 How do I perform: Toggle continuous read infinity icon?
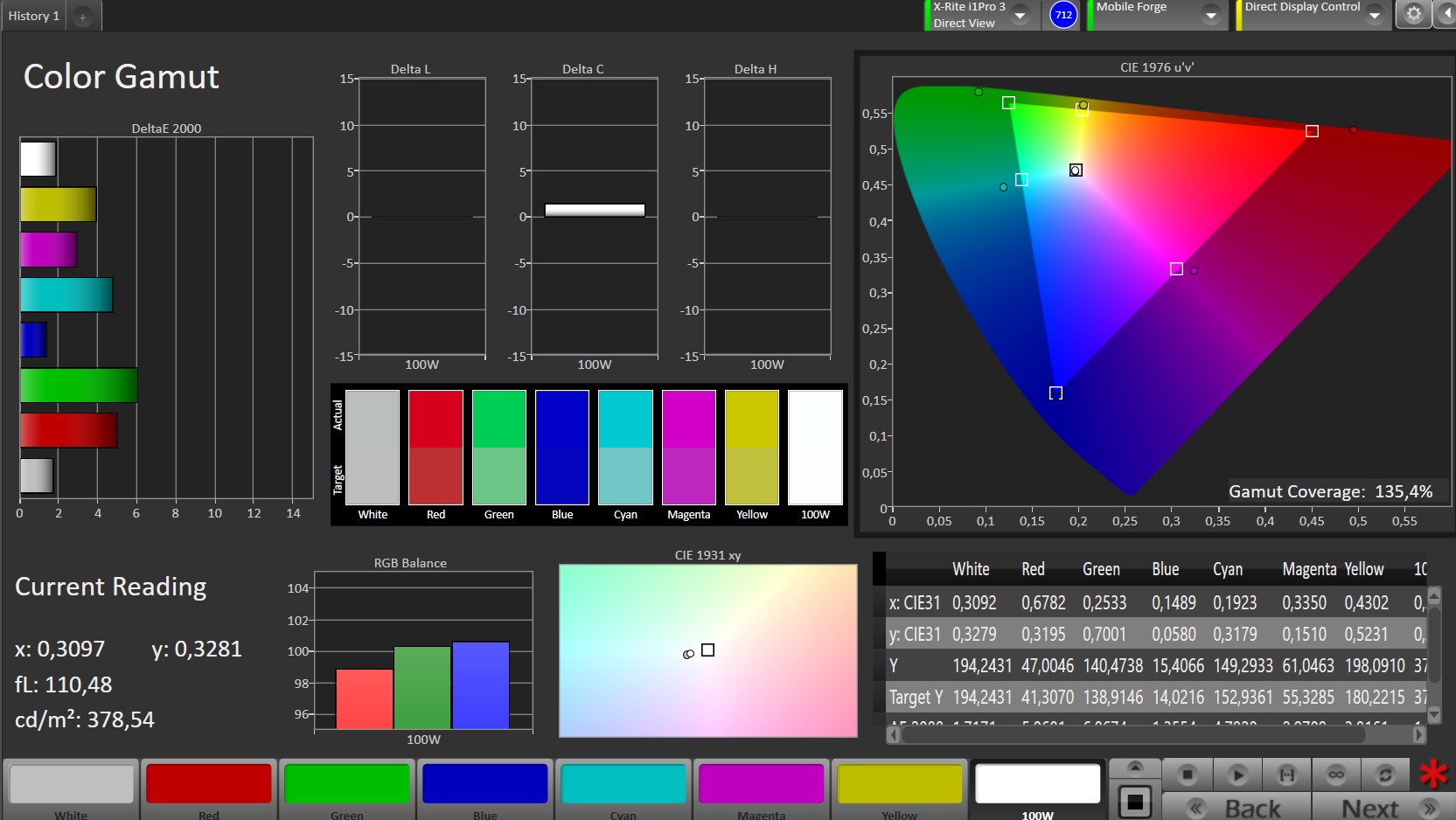pyautogui.click(x=1335, y=775)
